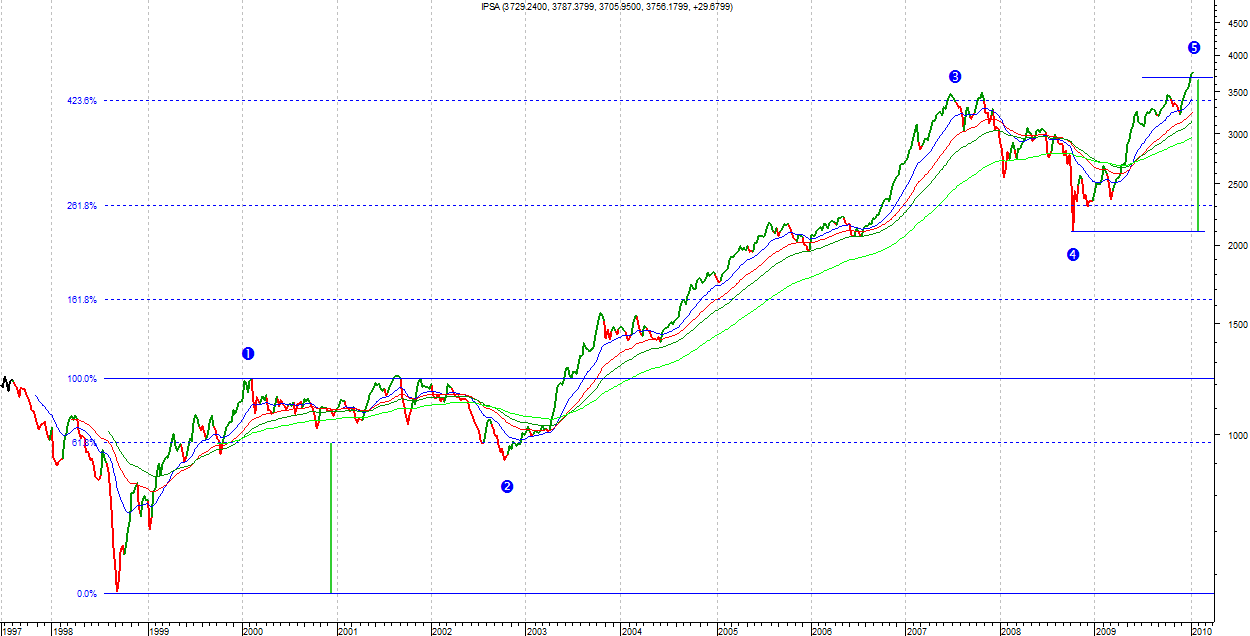
Task: Click the 3500 value on the price axis
Action: click(x=1237, y=93)
